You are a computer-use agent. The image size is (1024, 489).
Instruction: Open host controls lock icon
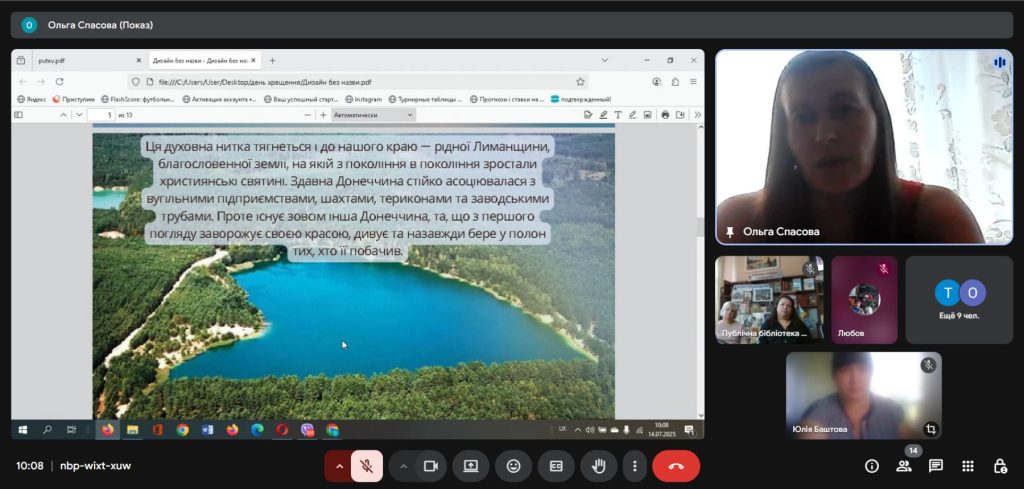click(x=1000, y=466)
